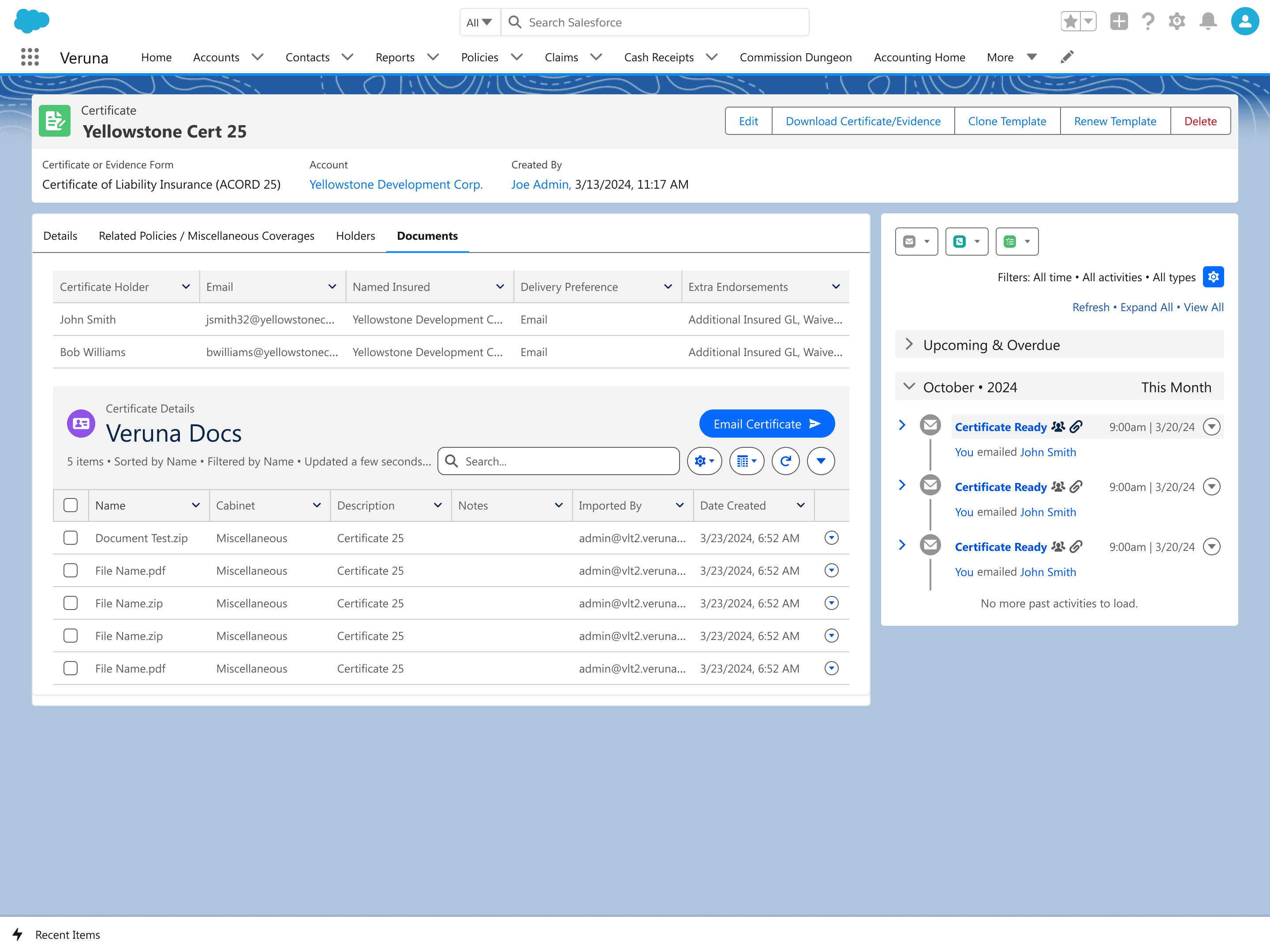Click the Renew Template button
The width and height of the screenshot is (1270, 952).
[x=1115, y=121]
